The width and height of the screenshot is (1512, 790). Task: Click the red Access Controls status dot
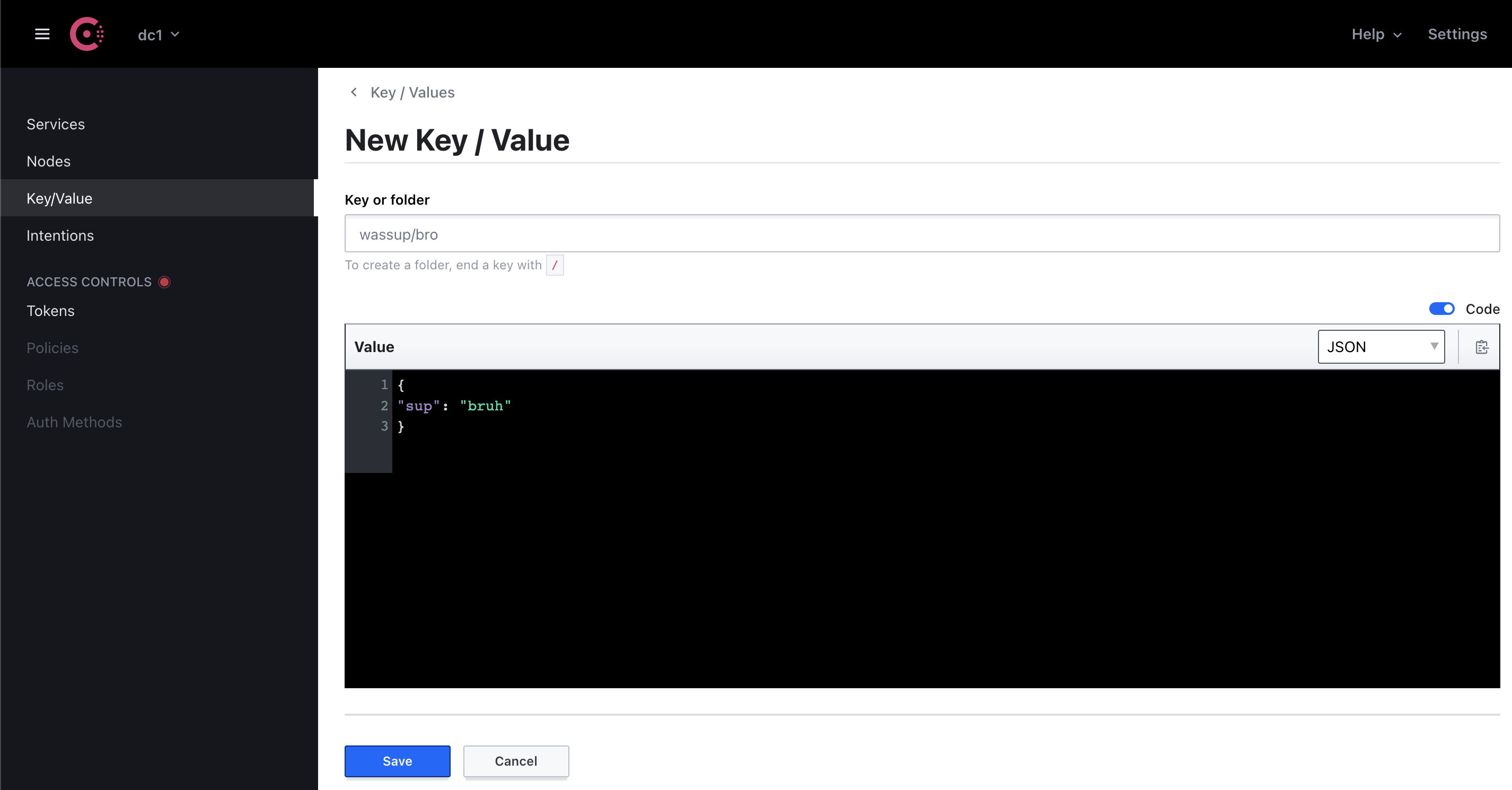pyautogui.click(x=164, y=282)
